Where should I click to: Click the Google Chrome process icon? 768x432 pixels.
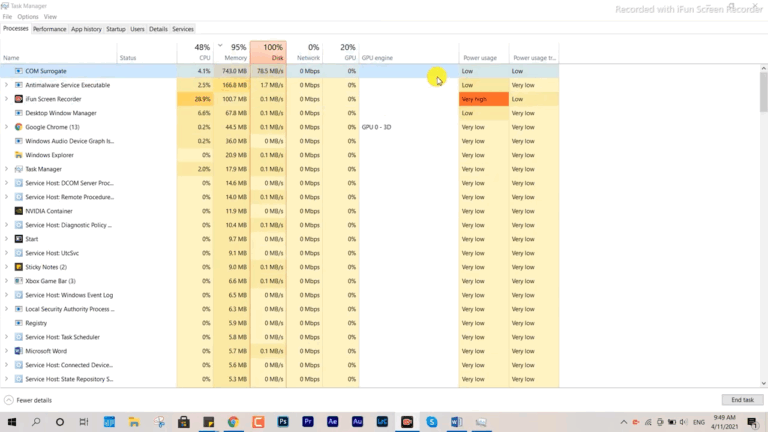pos(19,127)
